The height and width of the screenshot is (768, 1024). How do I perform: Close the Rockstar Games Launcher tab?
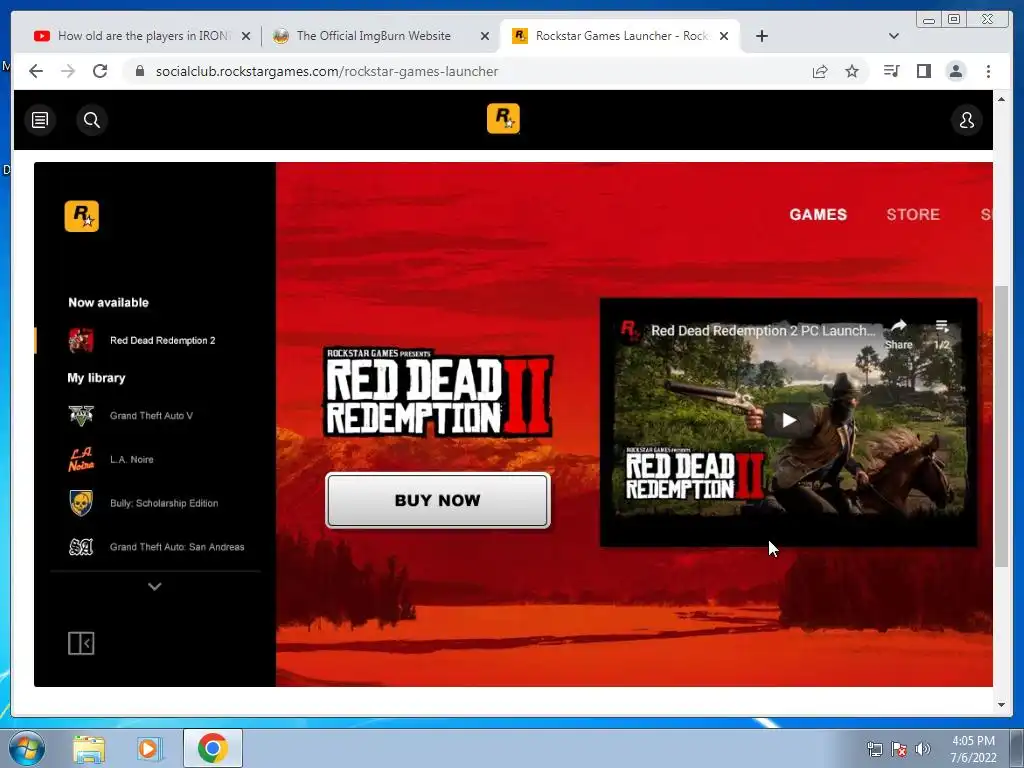click(x=724, y=36)
